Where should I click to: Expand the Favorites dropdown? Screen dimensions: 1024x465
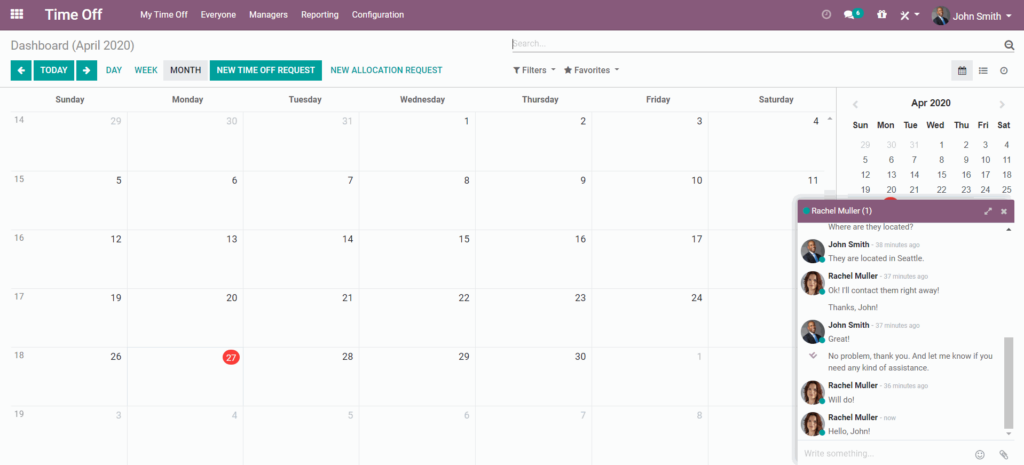pyautogui.click(x=591, y=70)
